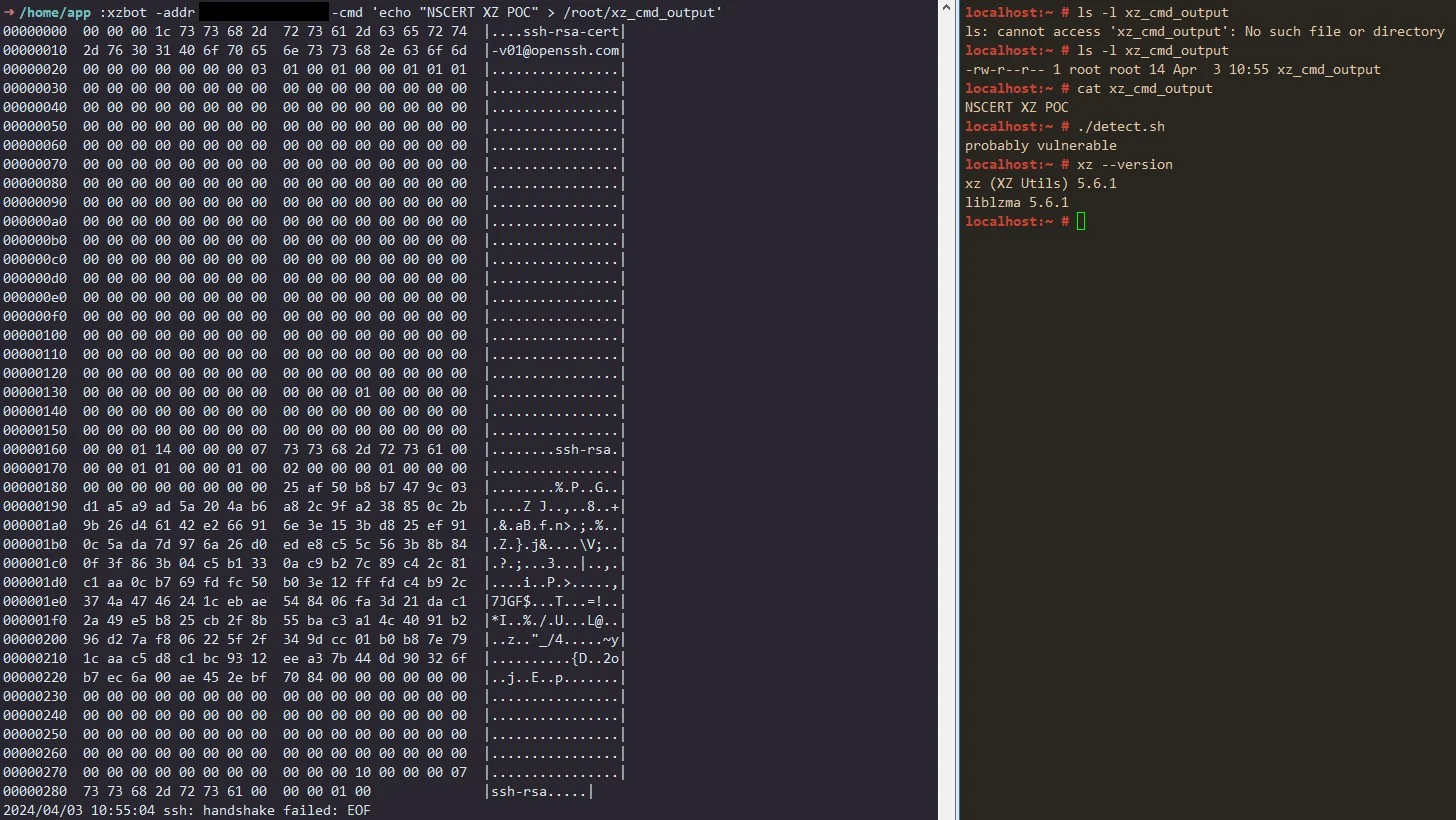Click hex dump offset 00000190
This screenshot has height=820, width=1456.
(35, 506)
